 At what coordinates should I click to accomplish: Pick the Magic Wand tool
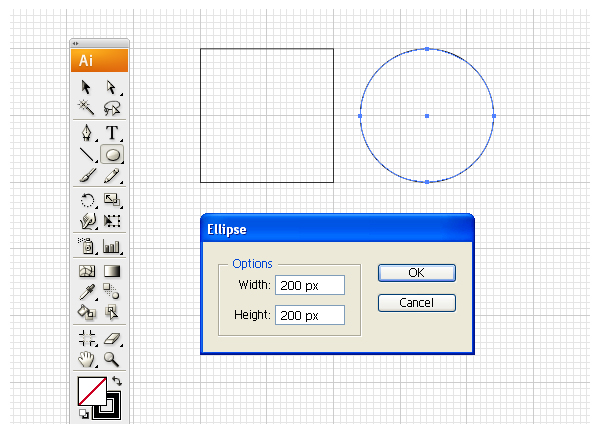coord(87,108)
